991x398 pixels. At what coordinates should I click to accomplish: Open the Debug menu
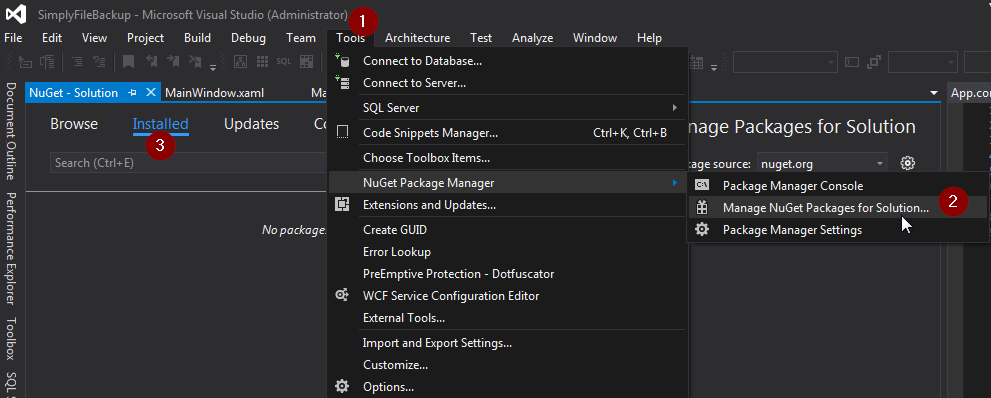(x=248, y=38)
